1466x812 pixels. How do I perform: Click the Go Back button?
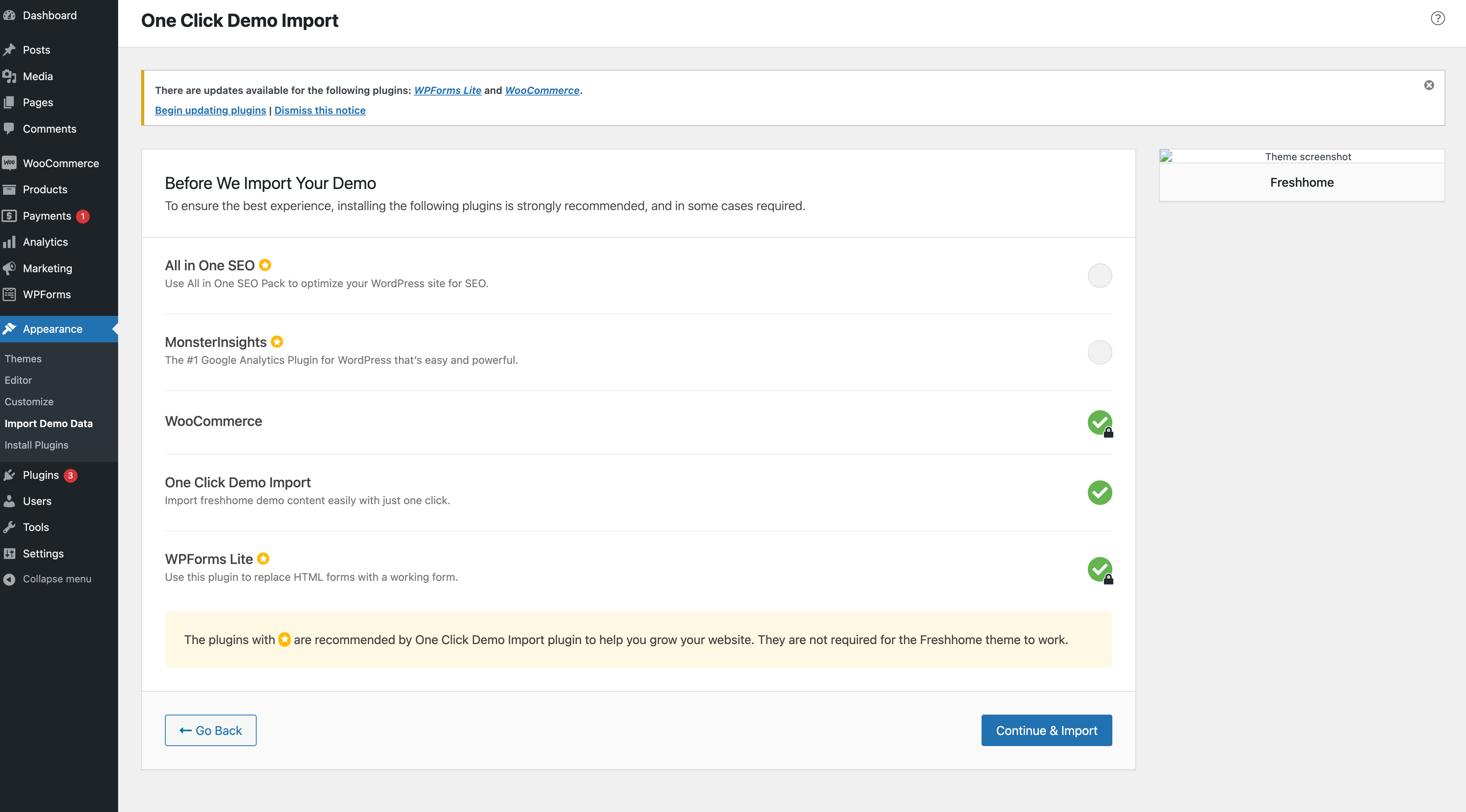click(x=211, y=731)
